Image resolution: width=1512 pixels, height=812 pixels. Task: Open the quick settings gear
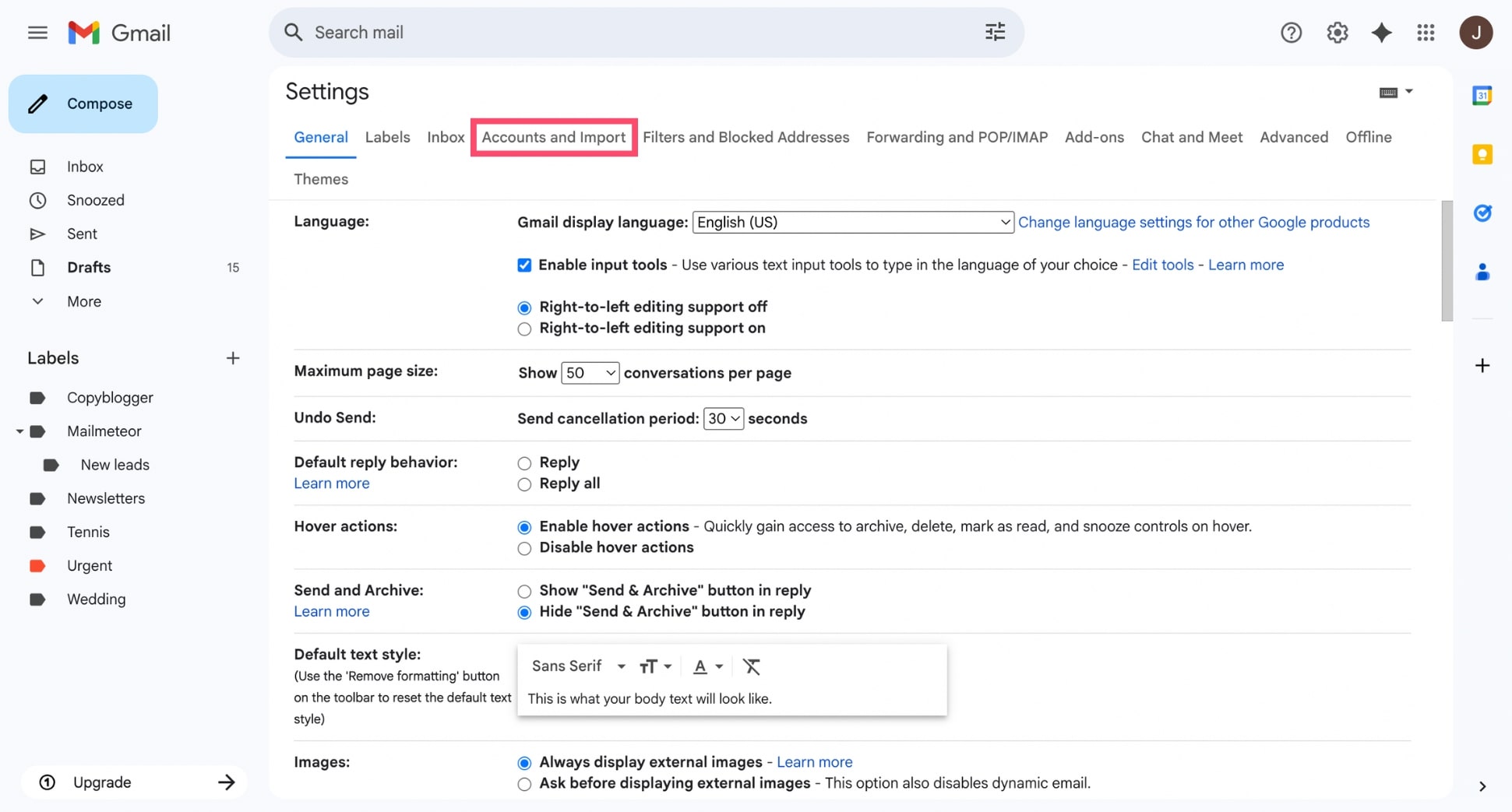[1337, 32]
